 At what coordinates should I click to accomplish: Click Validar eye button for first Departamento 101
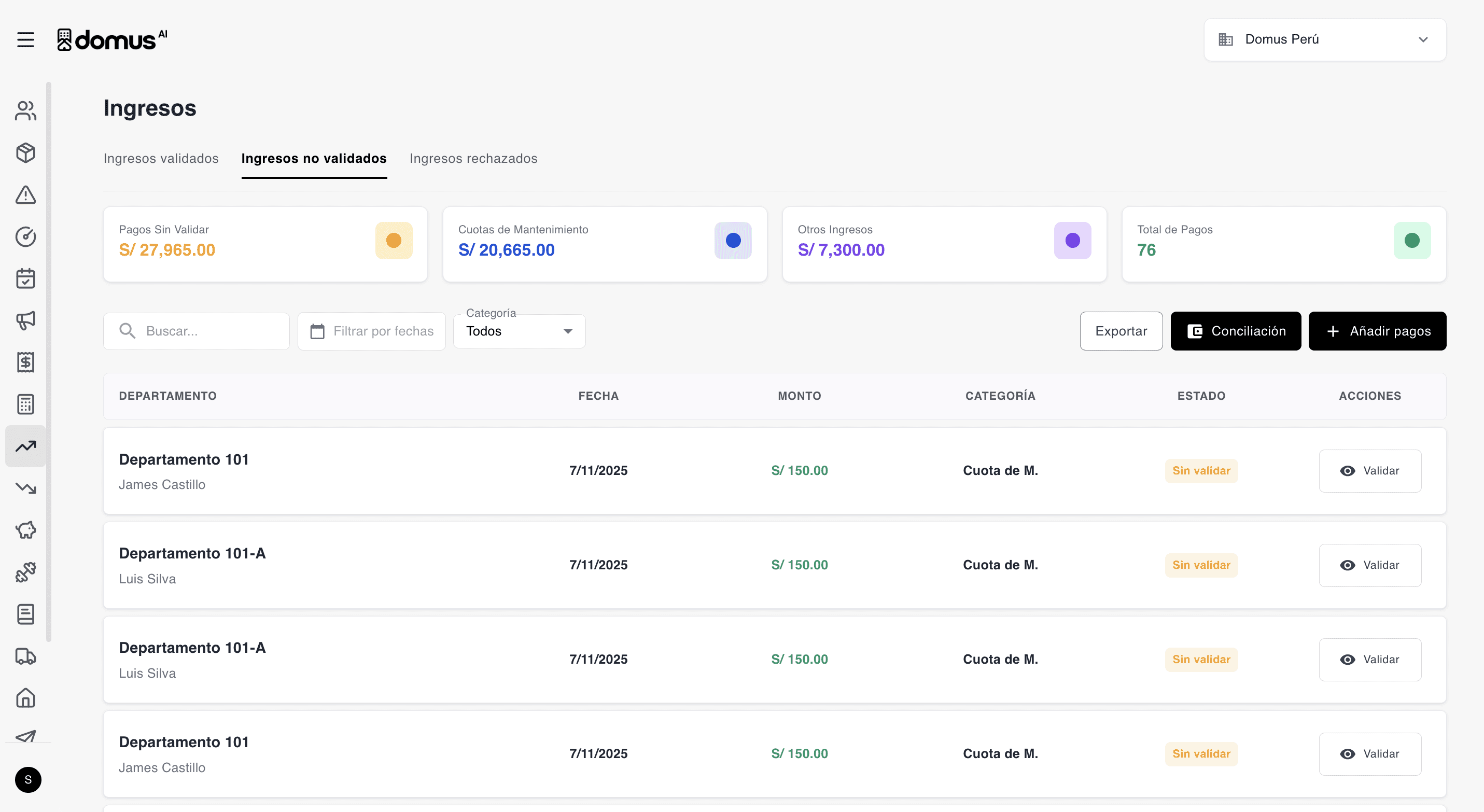tap(1369, 470)
